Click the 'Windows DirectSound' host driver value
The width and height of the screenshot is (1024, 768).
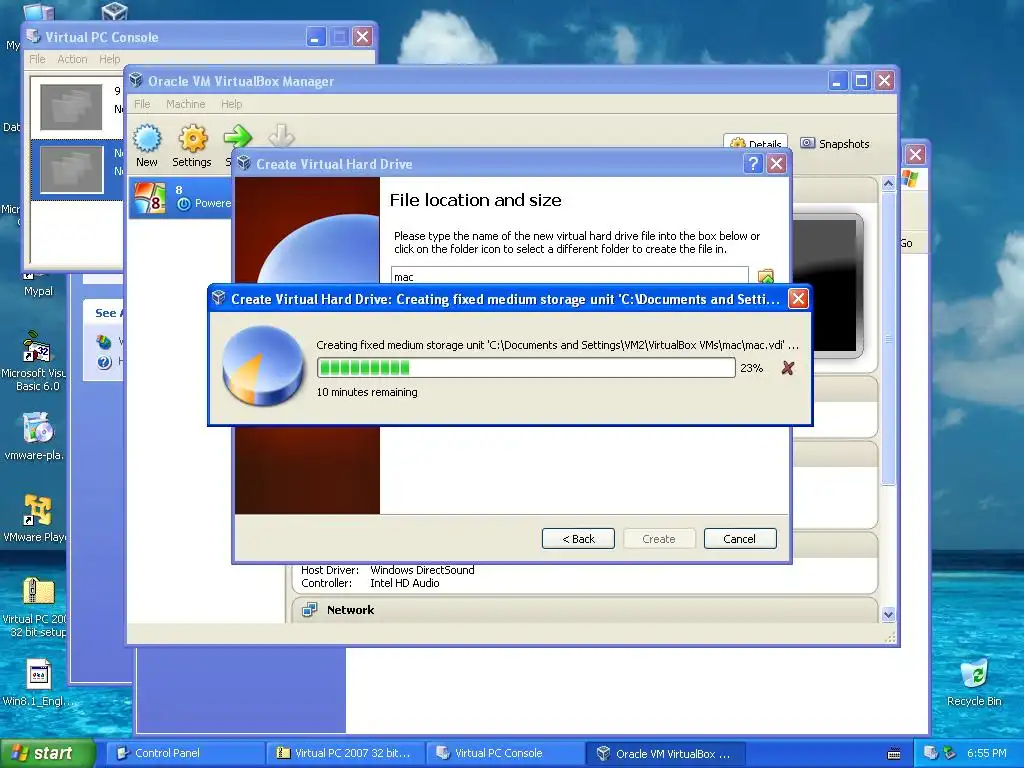(423, 570)
